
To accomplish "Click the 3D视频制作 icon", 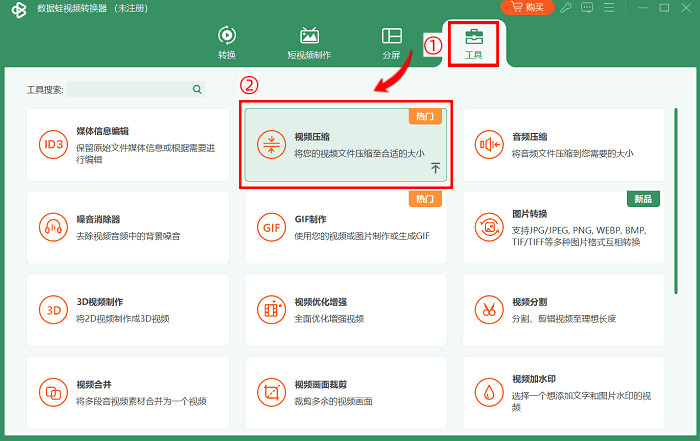I will pyautogui.click(x=53, y=310).
